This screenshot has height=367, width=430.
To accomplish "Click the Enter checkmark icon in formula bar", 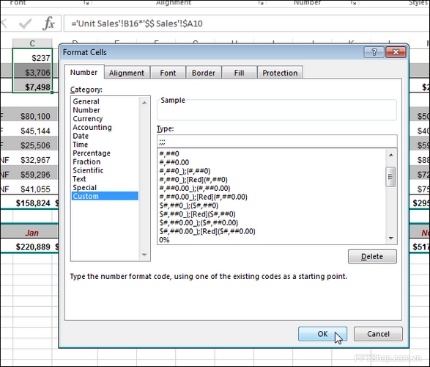I will coord(25,24).
